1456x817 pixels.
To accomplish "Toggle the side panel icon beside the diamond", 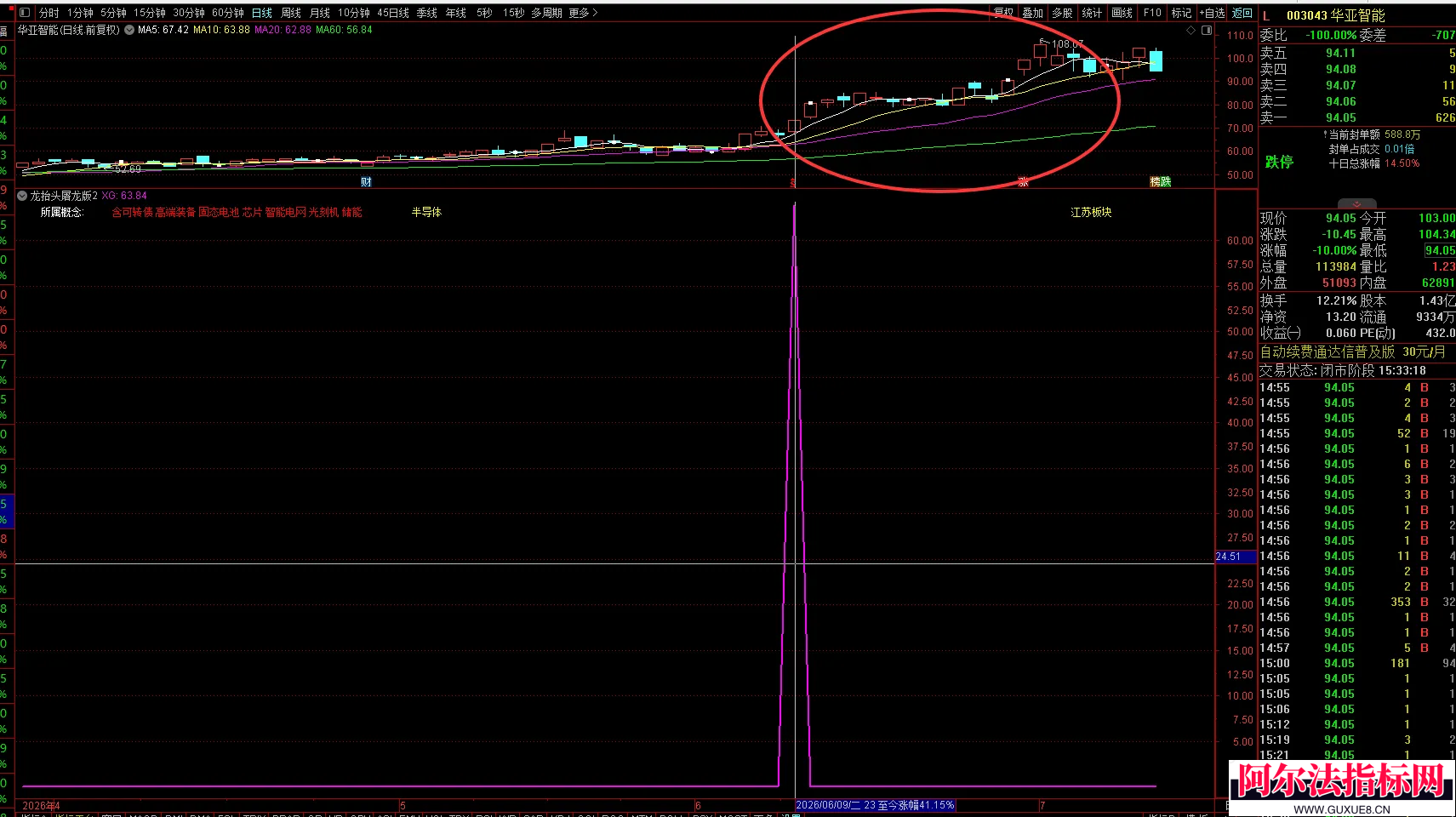I will 1206,30.
